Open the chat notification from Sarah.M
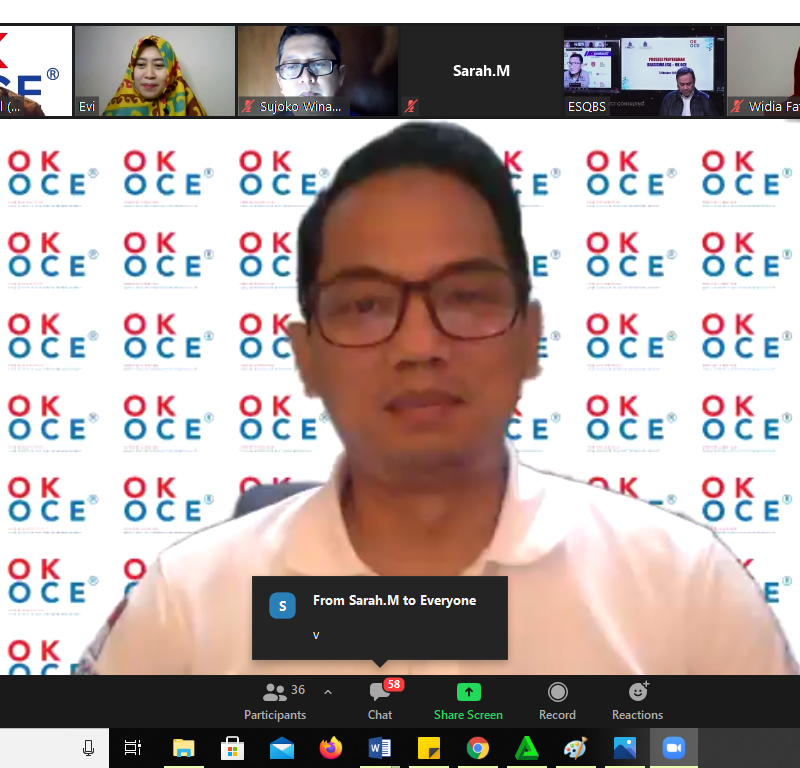This screenshot has width=800, height=768. (x=380, y=617)
